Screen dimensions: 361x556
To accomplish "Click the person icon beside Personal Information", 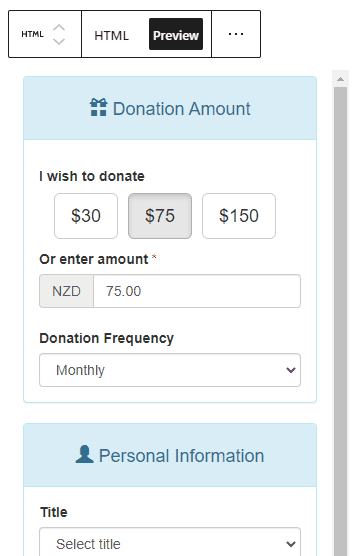I will point(84,454).
